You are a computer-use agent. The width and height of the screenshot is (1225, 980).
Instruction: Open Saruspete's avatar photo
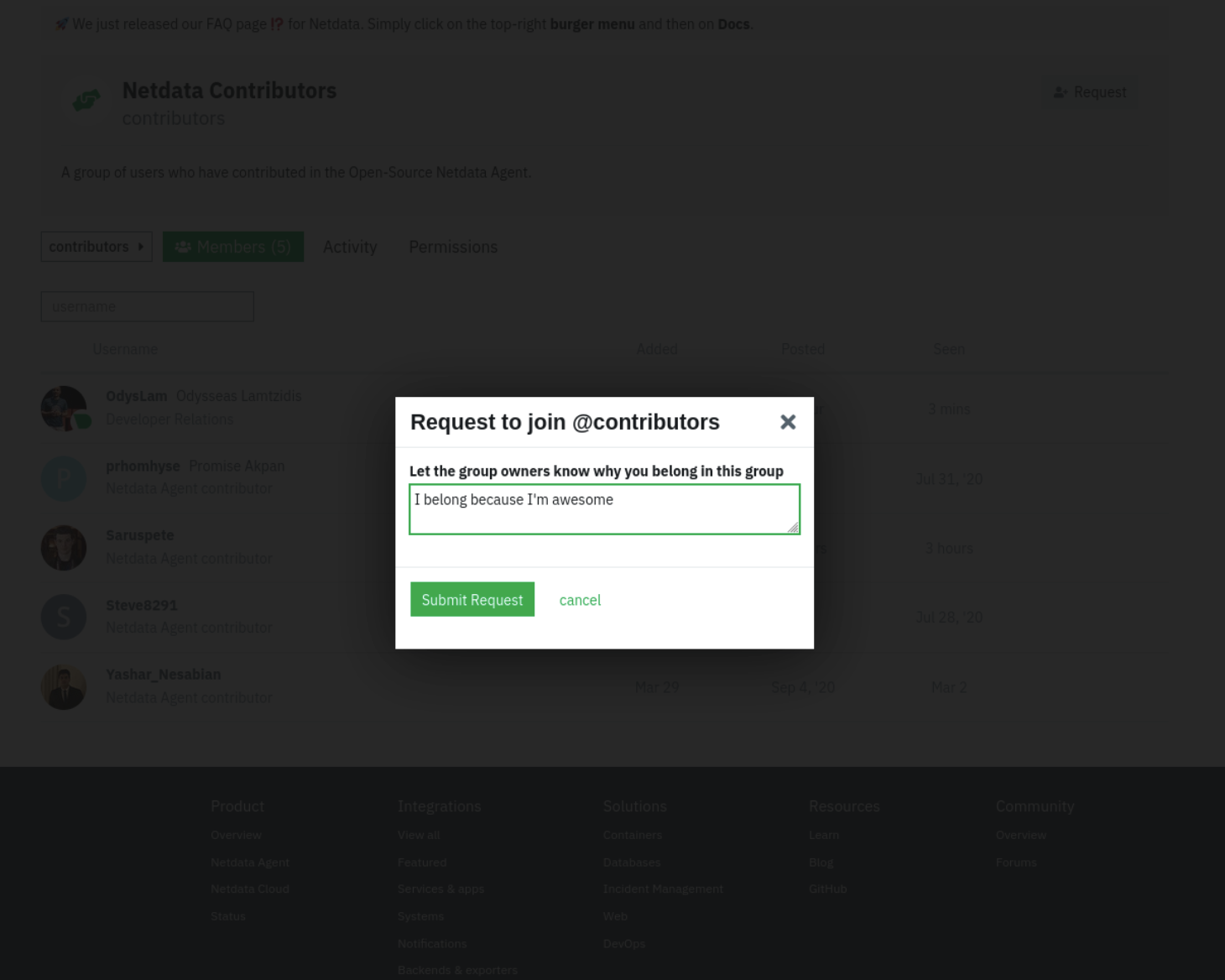pos(64,547)
